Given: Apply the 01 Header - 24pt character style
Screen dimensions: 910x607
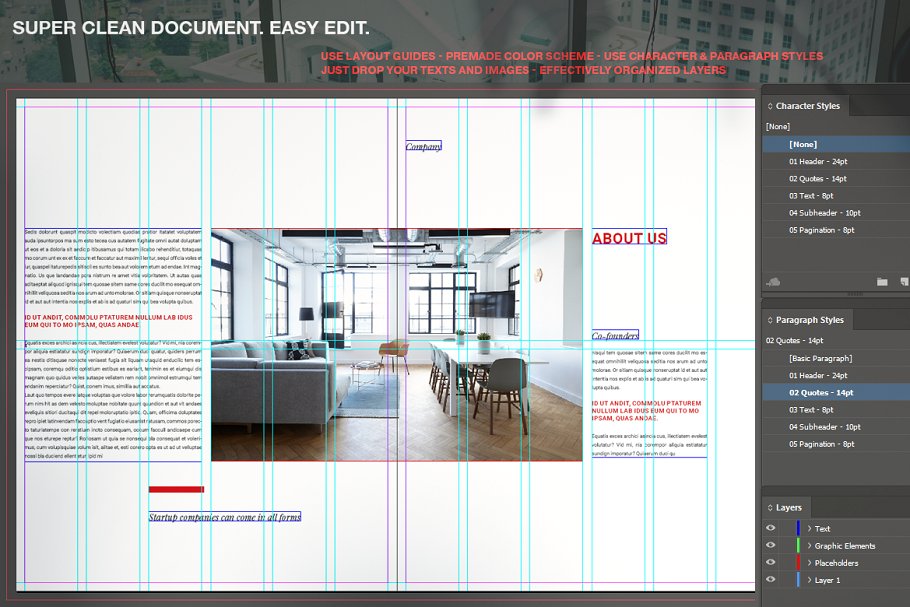Looking at the screenshot, I should pos(818,162).
